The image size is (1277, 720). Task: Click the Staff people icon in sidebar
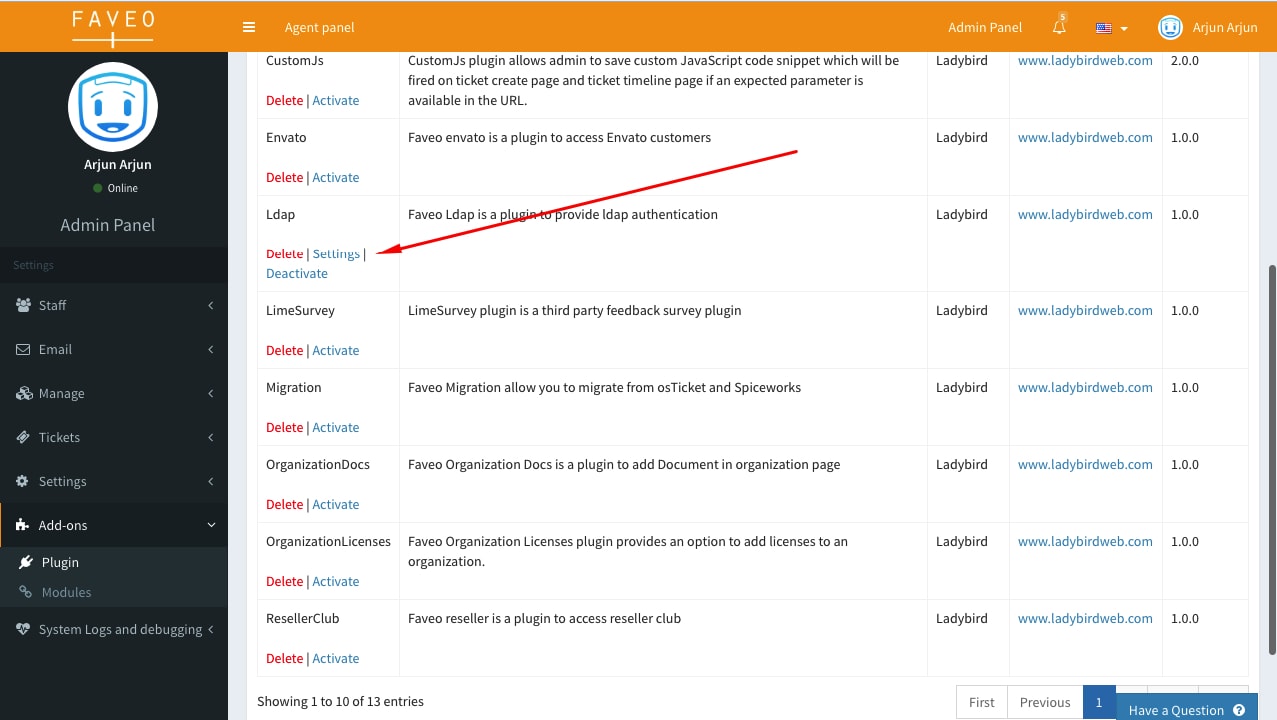coord(23,305)
